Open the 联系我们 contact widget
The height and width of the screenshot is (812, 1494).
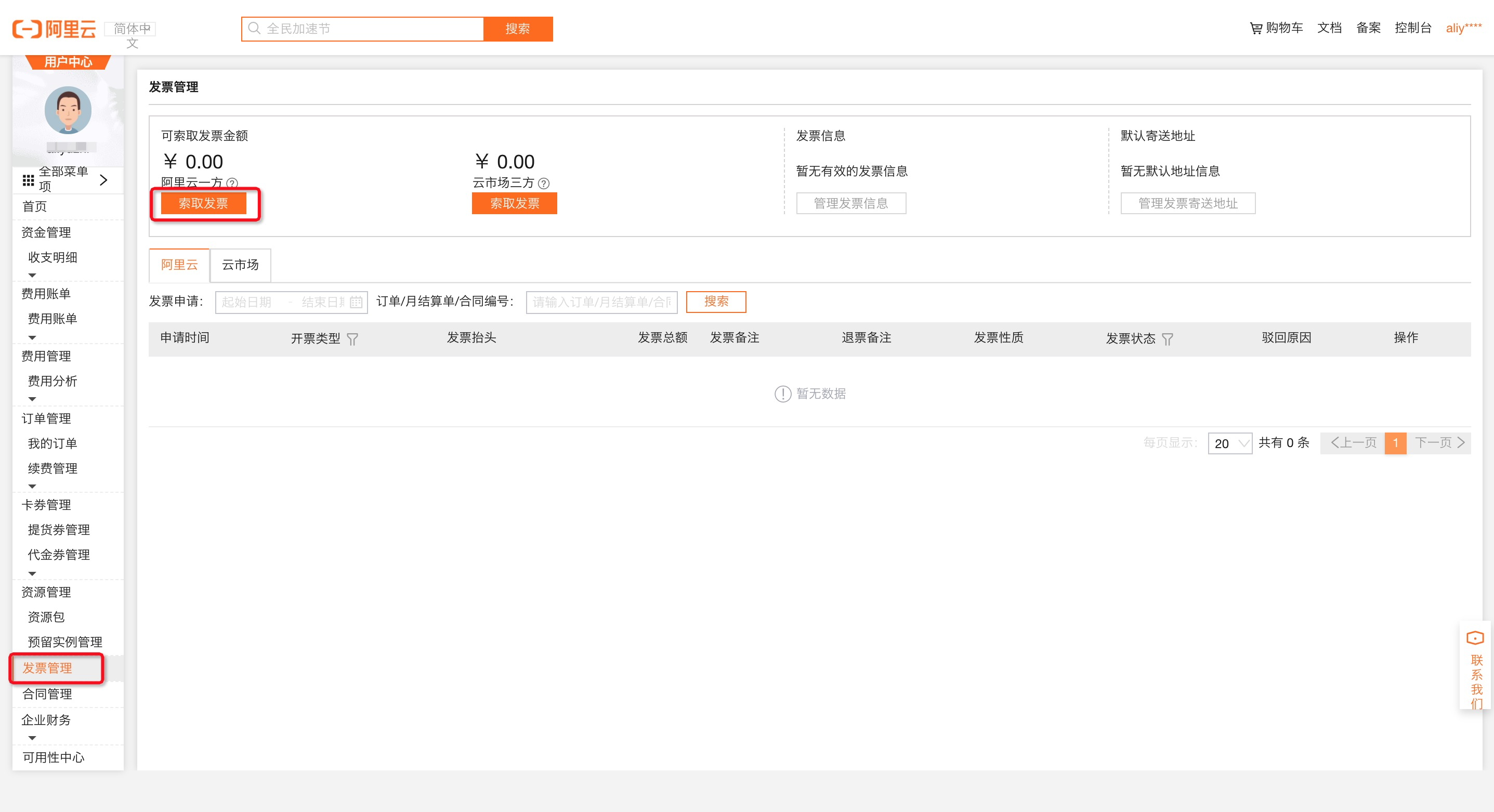click(1475, 665)
